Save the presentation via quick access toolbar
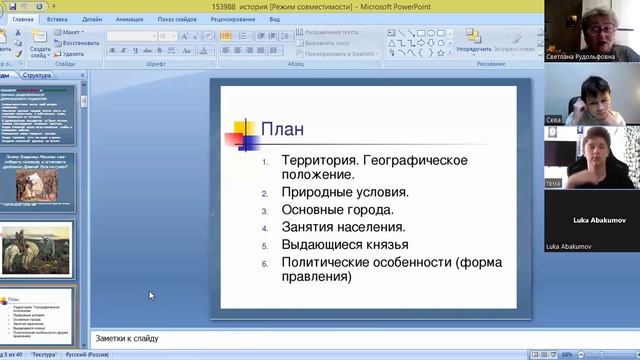 [x=13, y=7]
